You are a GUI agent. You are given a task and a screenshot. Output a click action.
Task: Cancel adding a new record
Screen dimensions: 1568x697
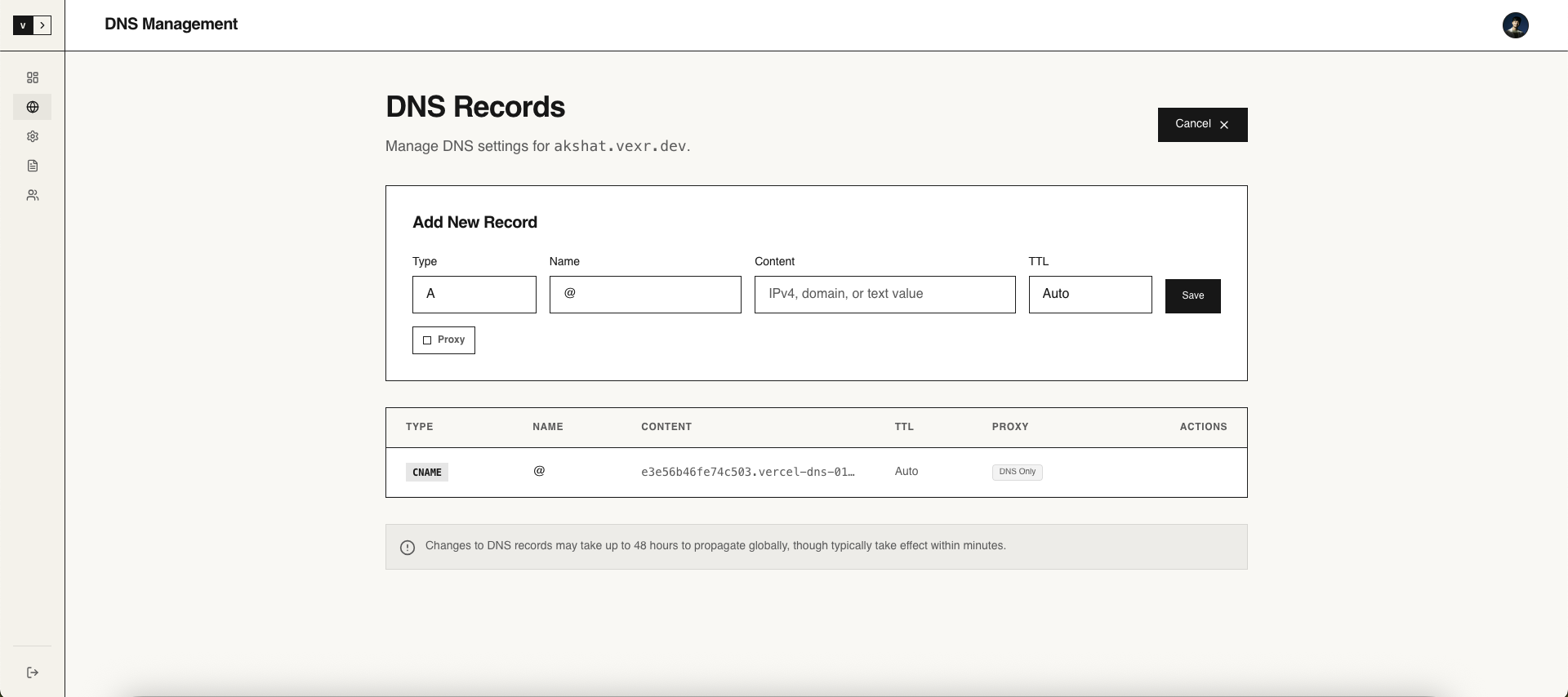click(x=1203, y=125)
